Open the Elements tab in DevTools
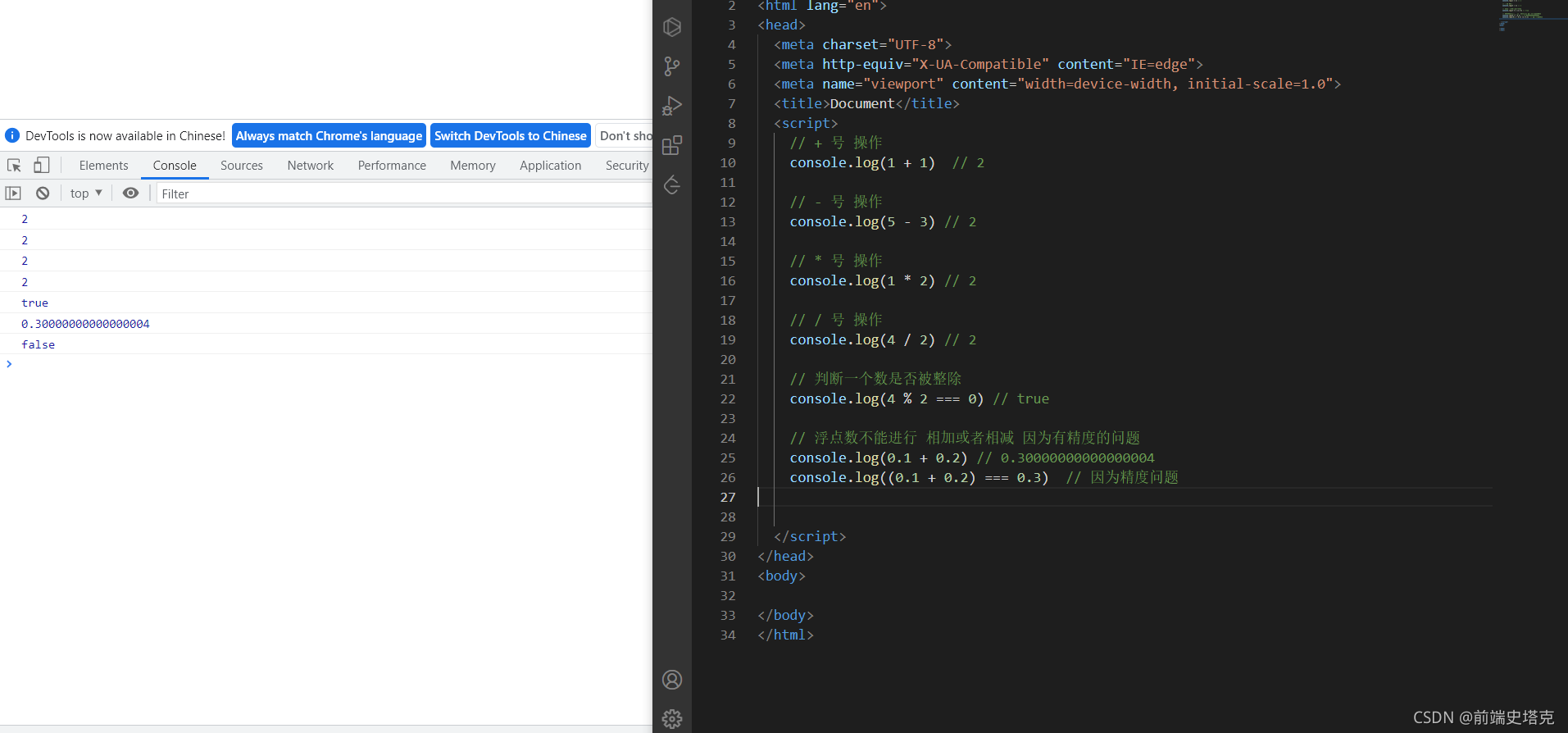The image size is (1568, 733). (104, 166)
